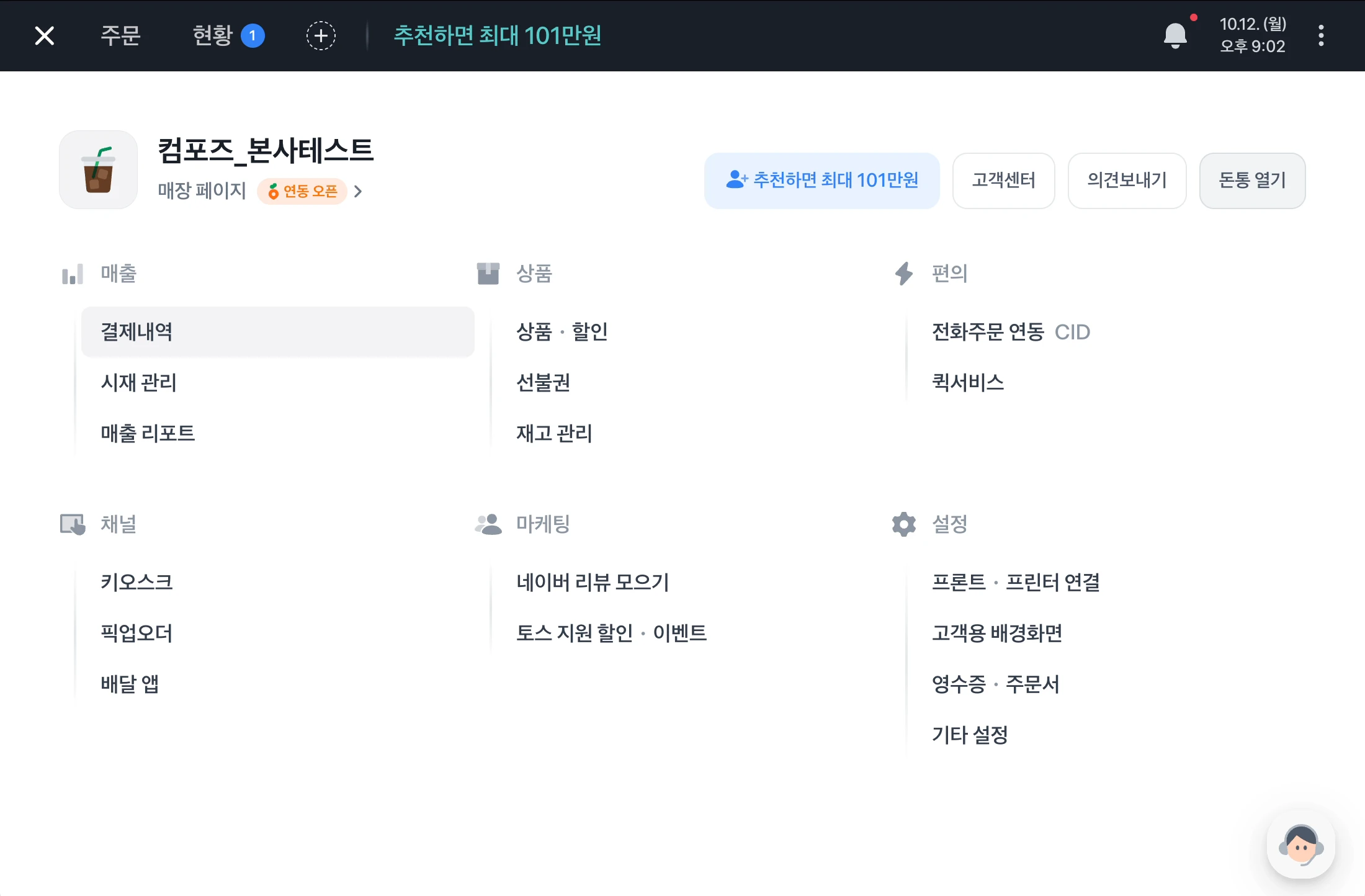The width and height of the screenshot is (1365, 896).
Task: Open 상품 · 할인 menu item
Action: [562, 332]
